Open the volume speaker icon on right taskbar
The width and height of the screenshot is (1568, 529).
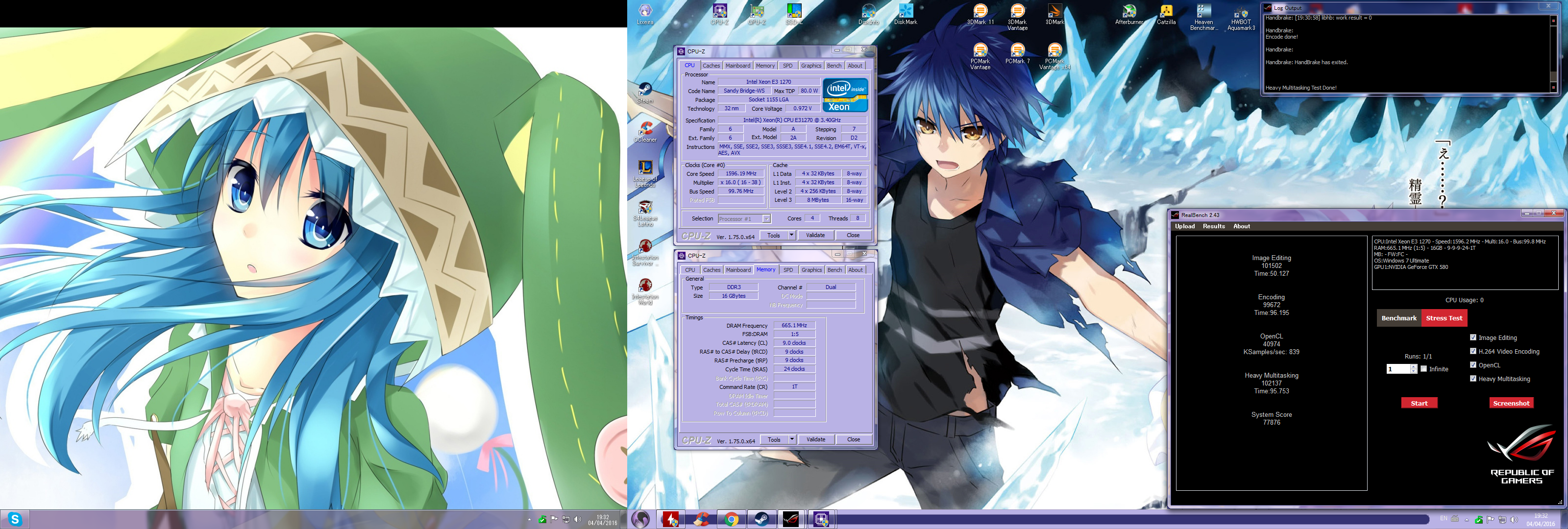[1514, 519]
